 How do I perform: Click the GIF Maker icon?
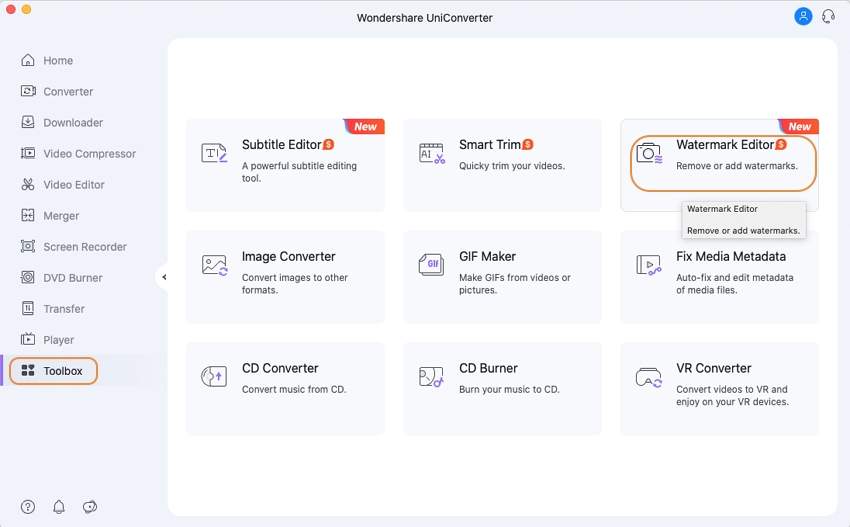(x=431, y=265)
